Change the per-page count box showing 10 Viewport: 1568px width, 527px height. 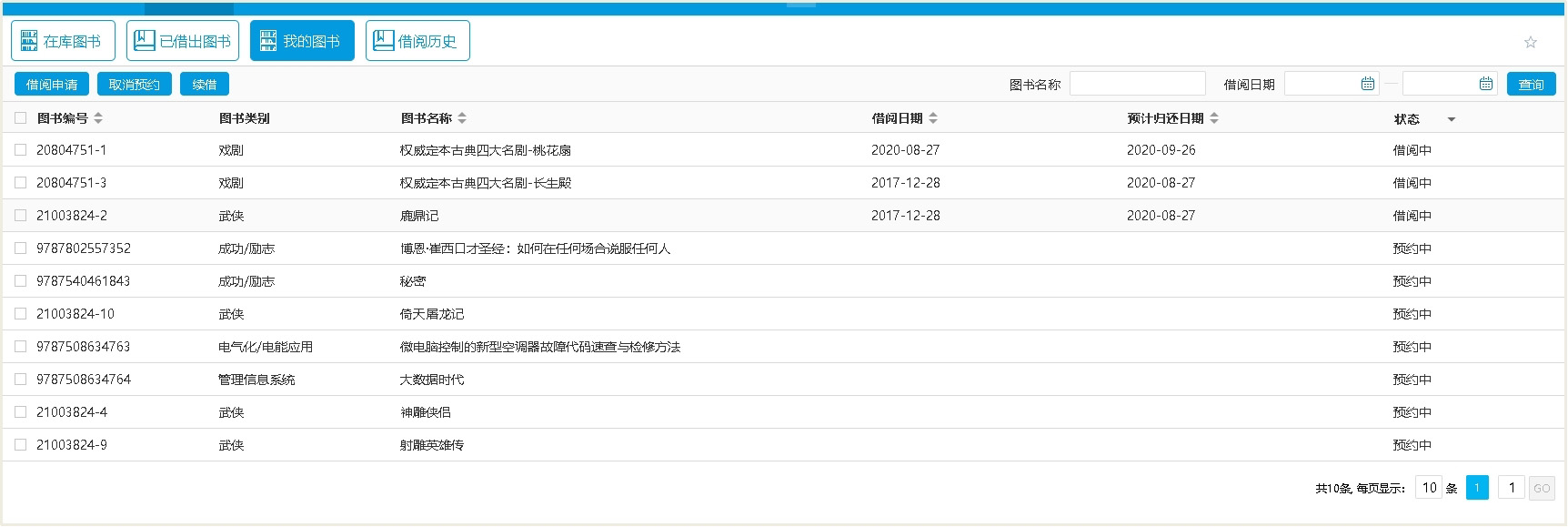point(1429,488)
